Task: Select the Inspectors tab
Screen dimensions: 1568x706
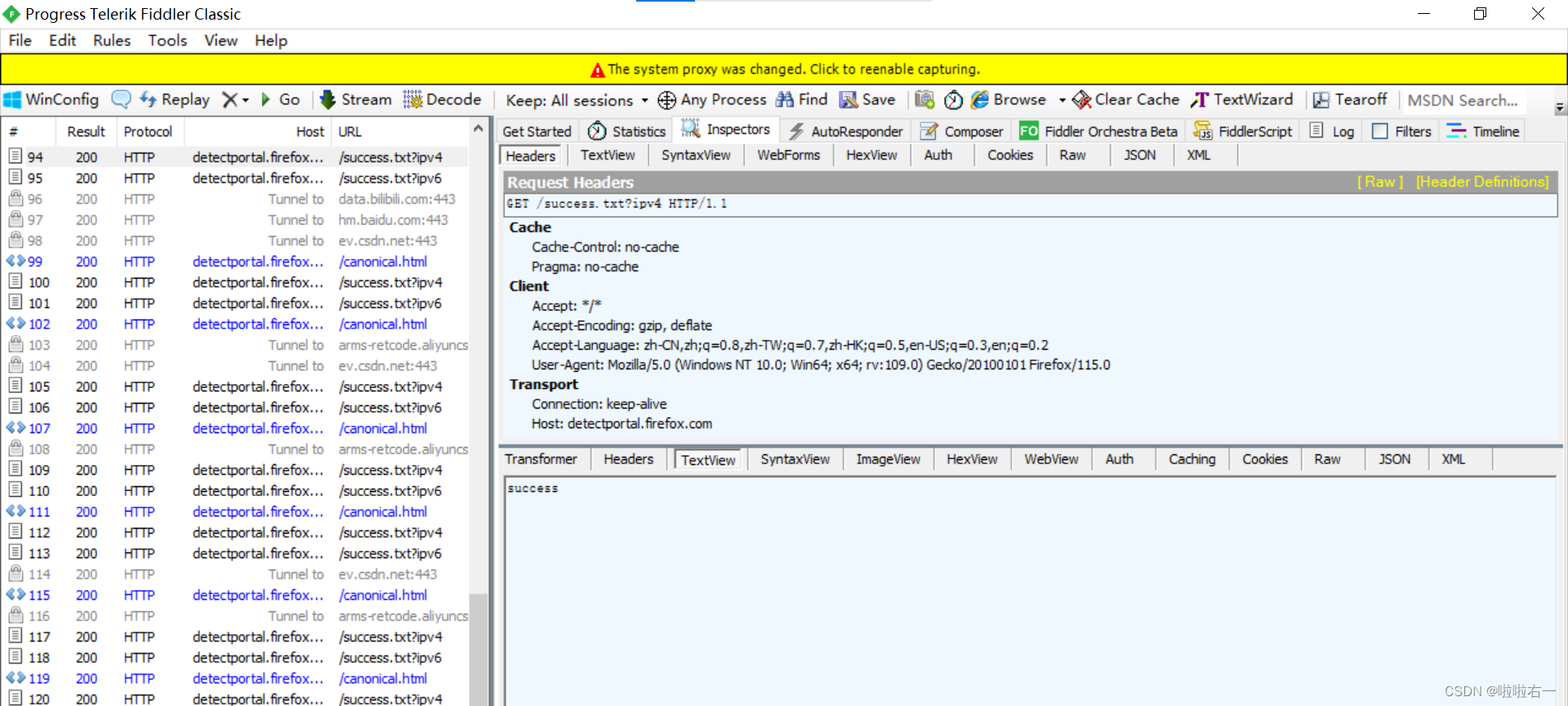Action: [x=726, y=129]
